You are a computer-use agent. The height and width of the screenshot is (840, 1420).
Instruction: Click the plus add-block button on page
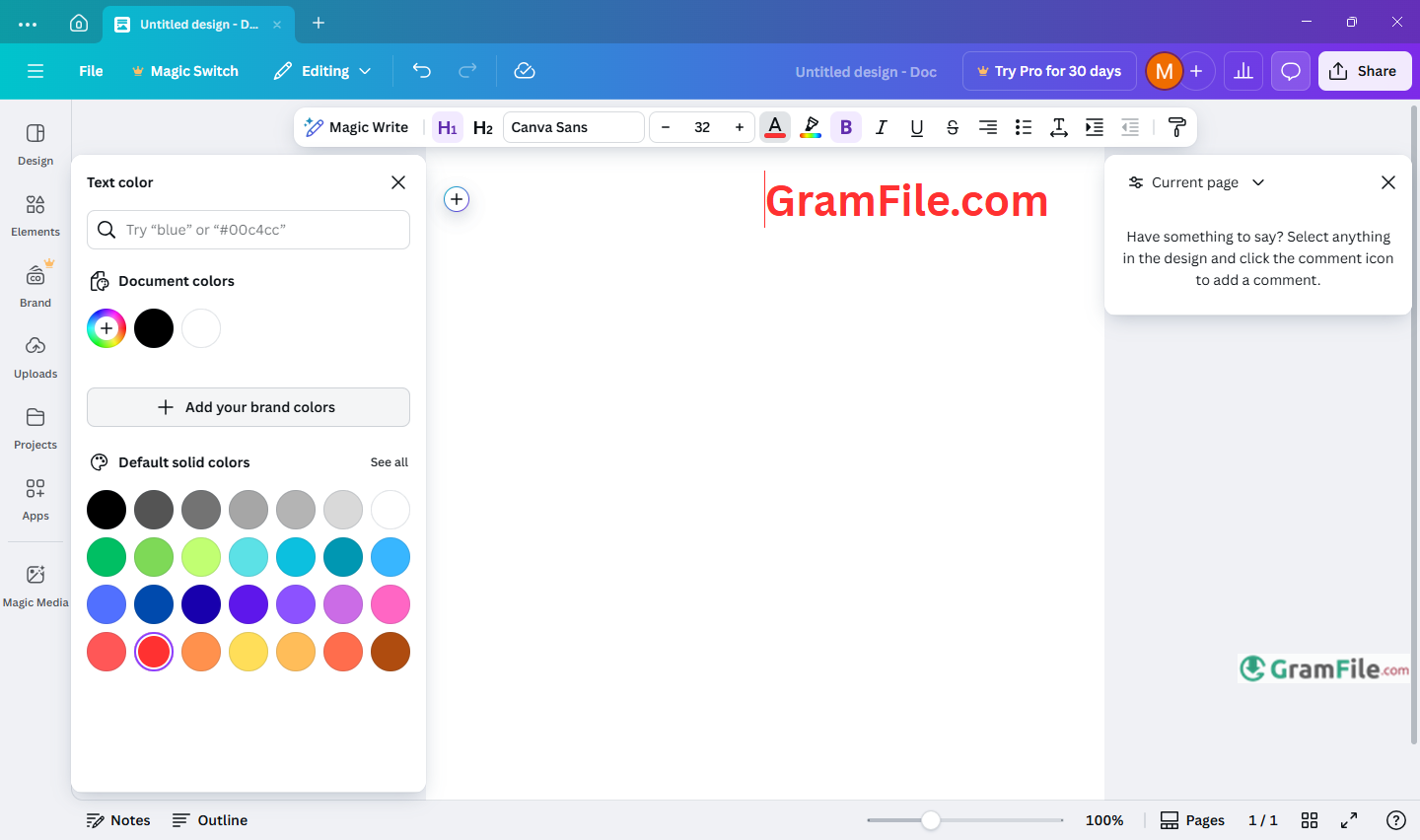pos(457,199)
